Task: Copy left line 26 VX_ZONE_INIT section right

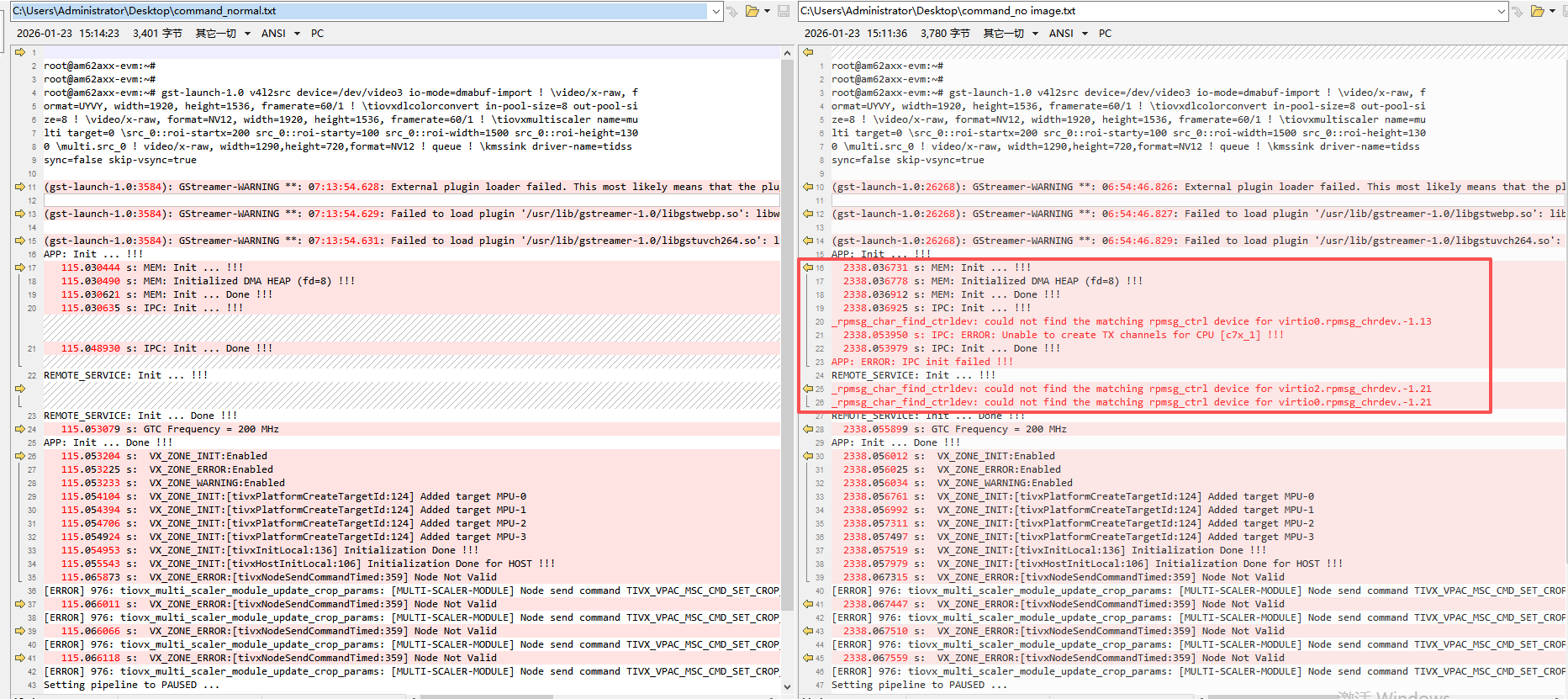Action: click(20, 456)
